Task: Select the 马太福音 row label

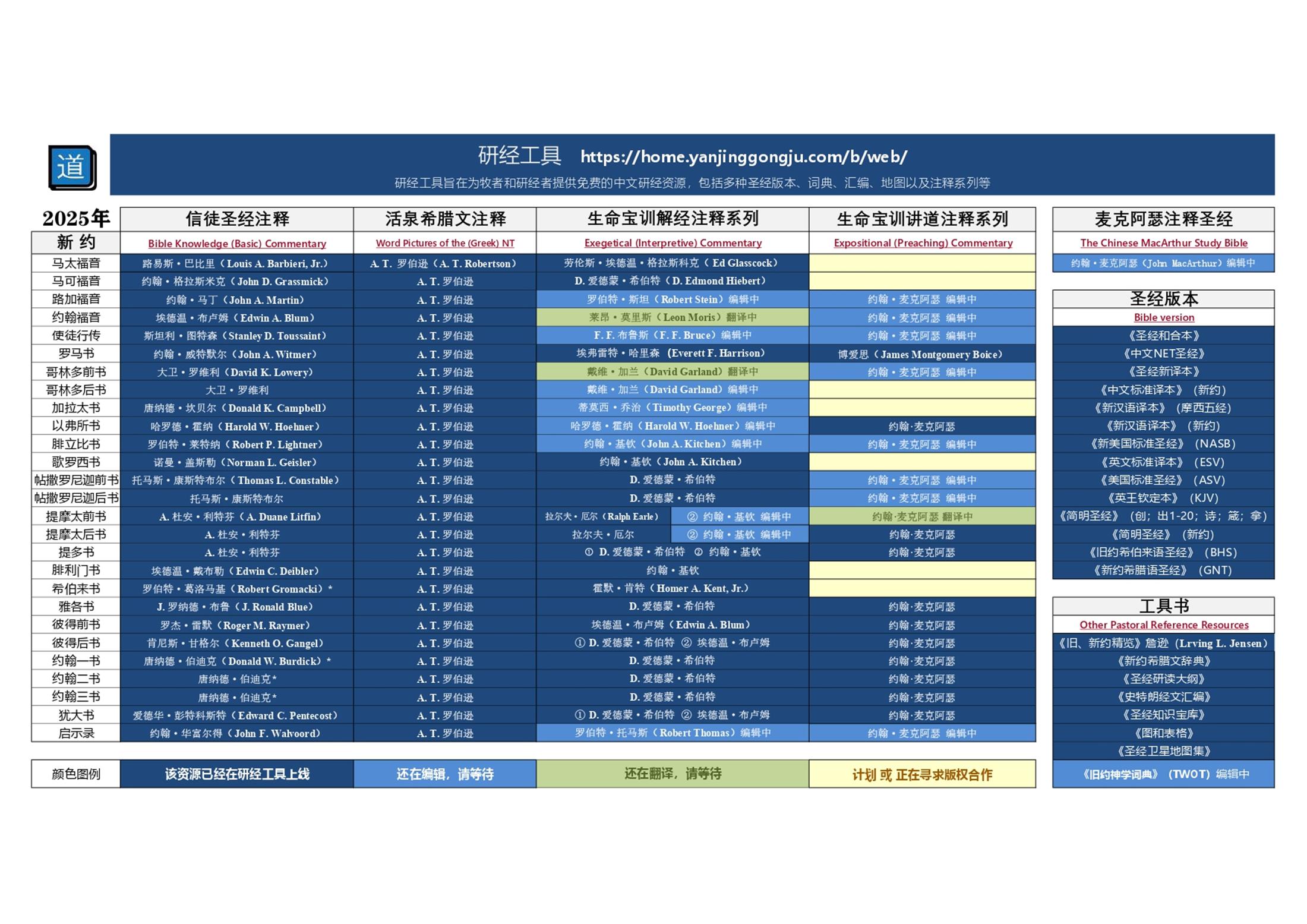Action: (76, 263)
